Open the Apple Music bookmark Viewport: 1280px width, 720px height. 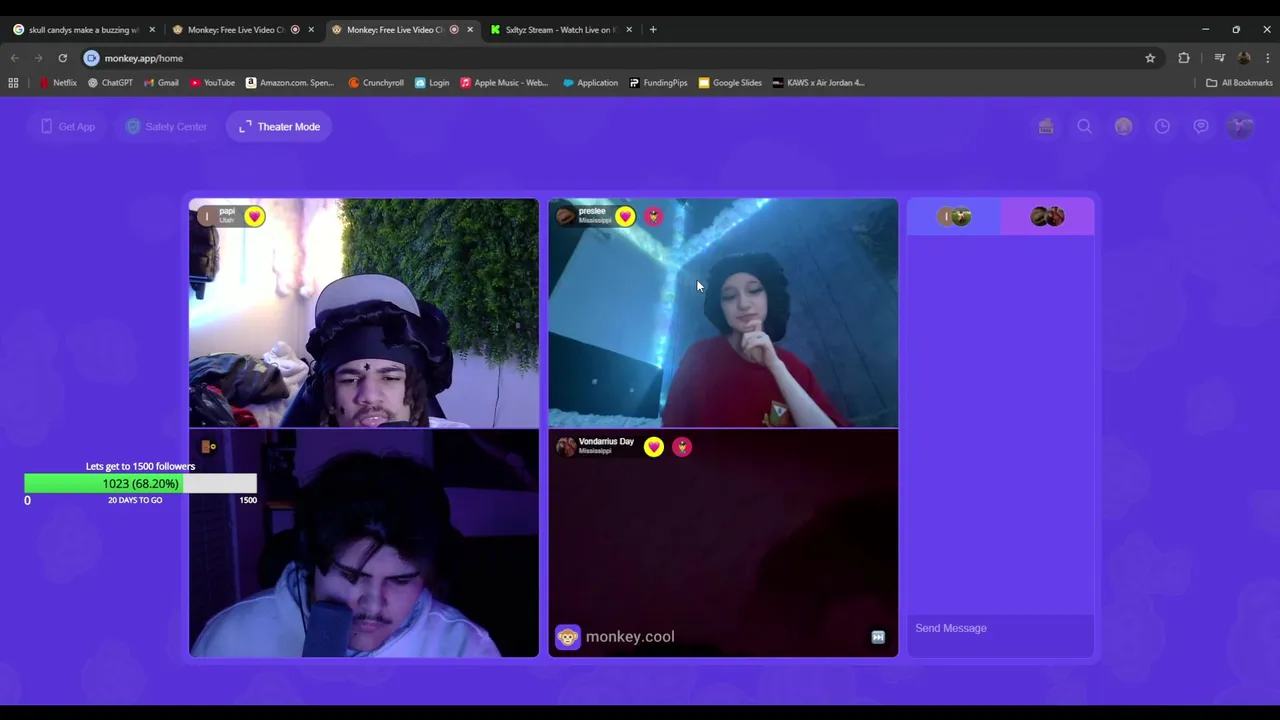click(x=505, y=83)
